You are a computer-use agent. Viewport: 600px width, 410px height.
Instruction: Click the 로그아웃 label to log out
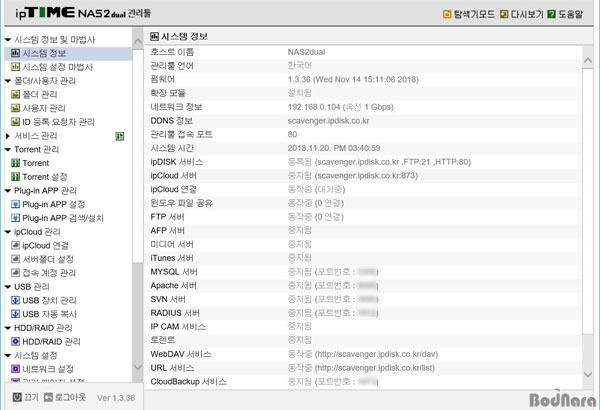pos(70,397)
